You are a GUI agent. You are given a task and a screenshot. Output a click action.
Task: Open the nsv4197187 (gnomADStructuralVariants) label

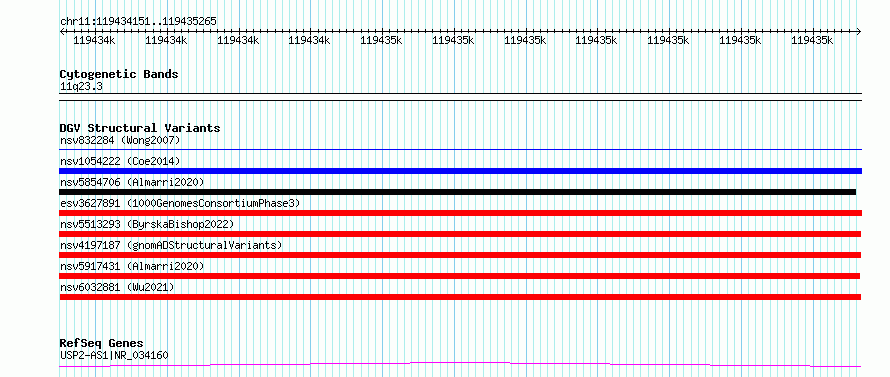point(171,245)
